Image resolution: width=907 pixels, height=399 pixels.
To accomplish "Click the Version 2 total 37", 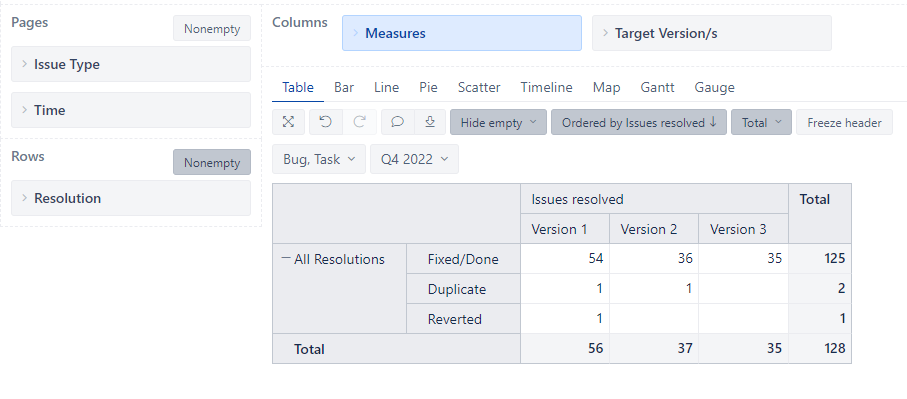I will [x=654, y=349].
